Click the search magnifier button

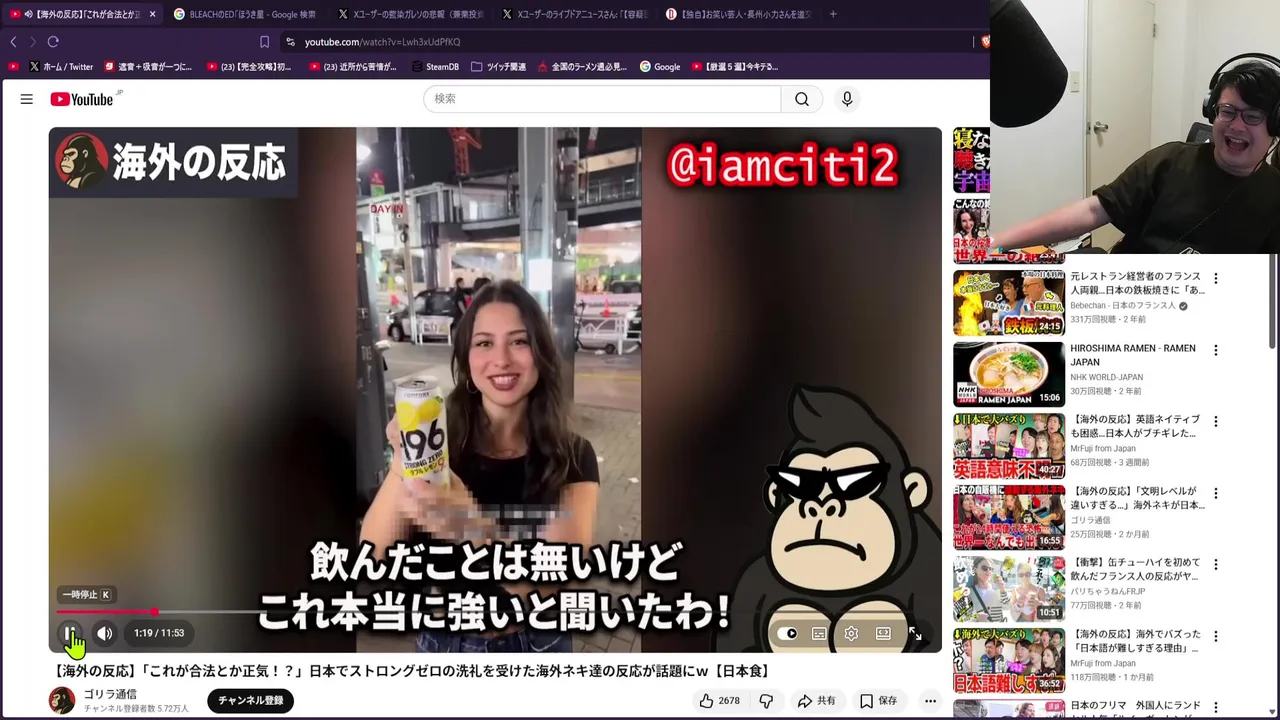coord(802,99)
